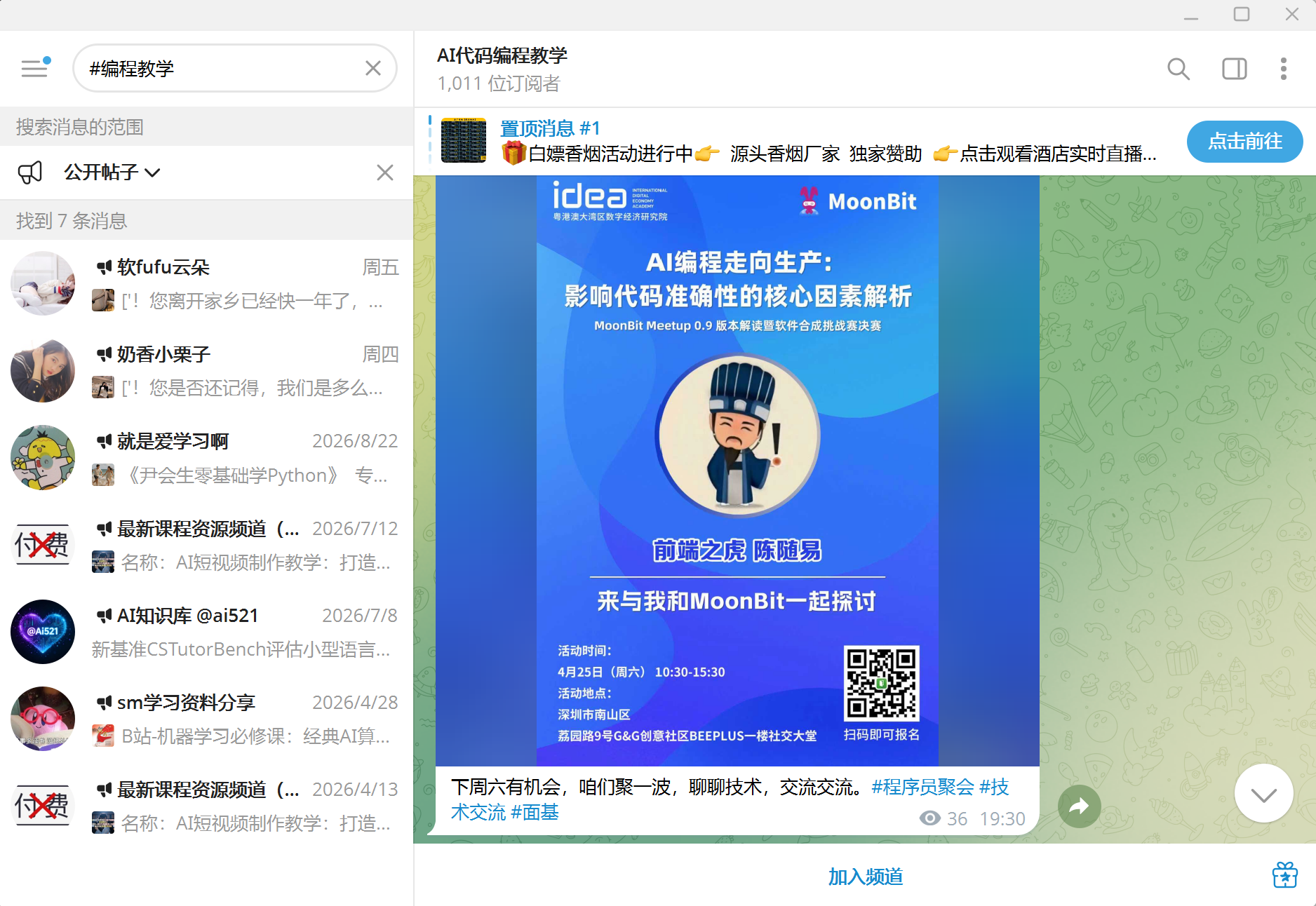The height and width of the screenshot is (906, 1316).
Task: Toggle the right side panel icon
Action: [1234, 69]
